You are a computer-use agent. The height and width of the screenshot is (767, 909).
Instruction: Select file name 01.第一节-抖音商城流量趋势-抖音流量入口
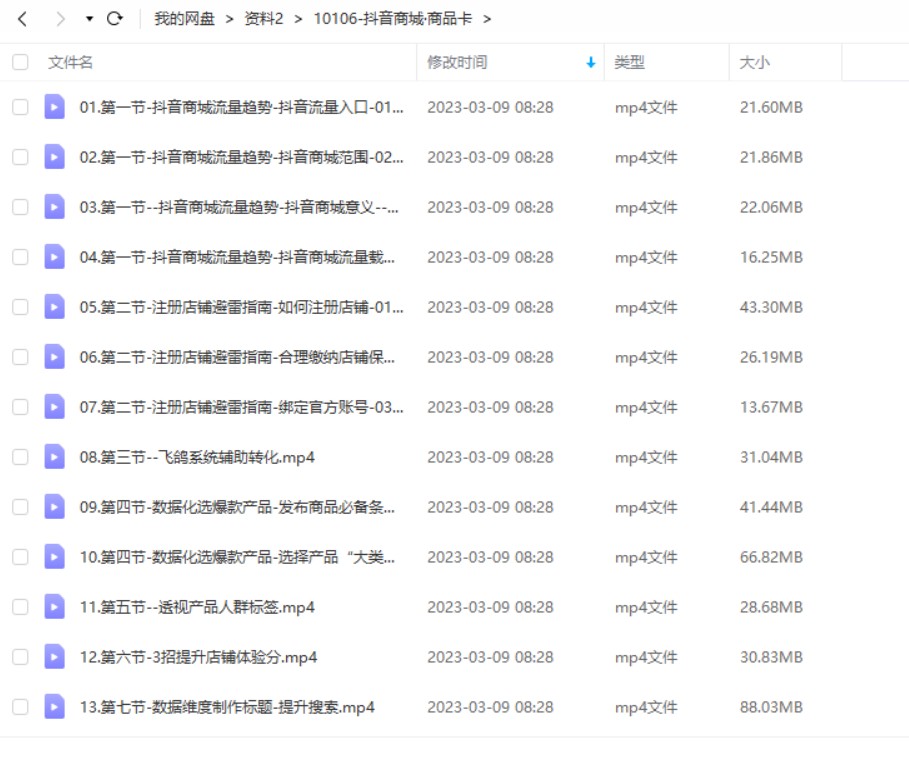242,107
